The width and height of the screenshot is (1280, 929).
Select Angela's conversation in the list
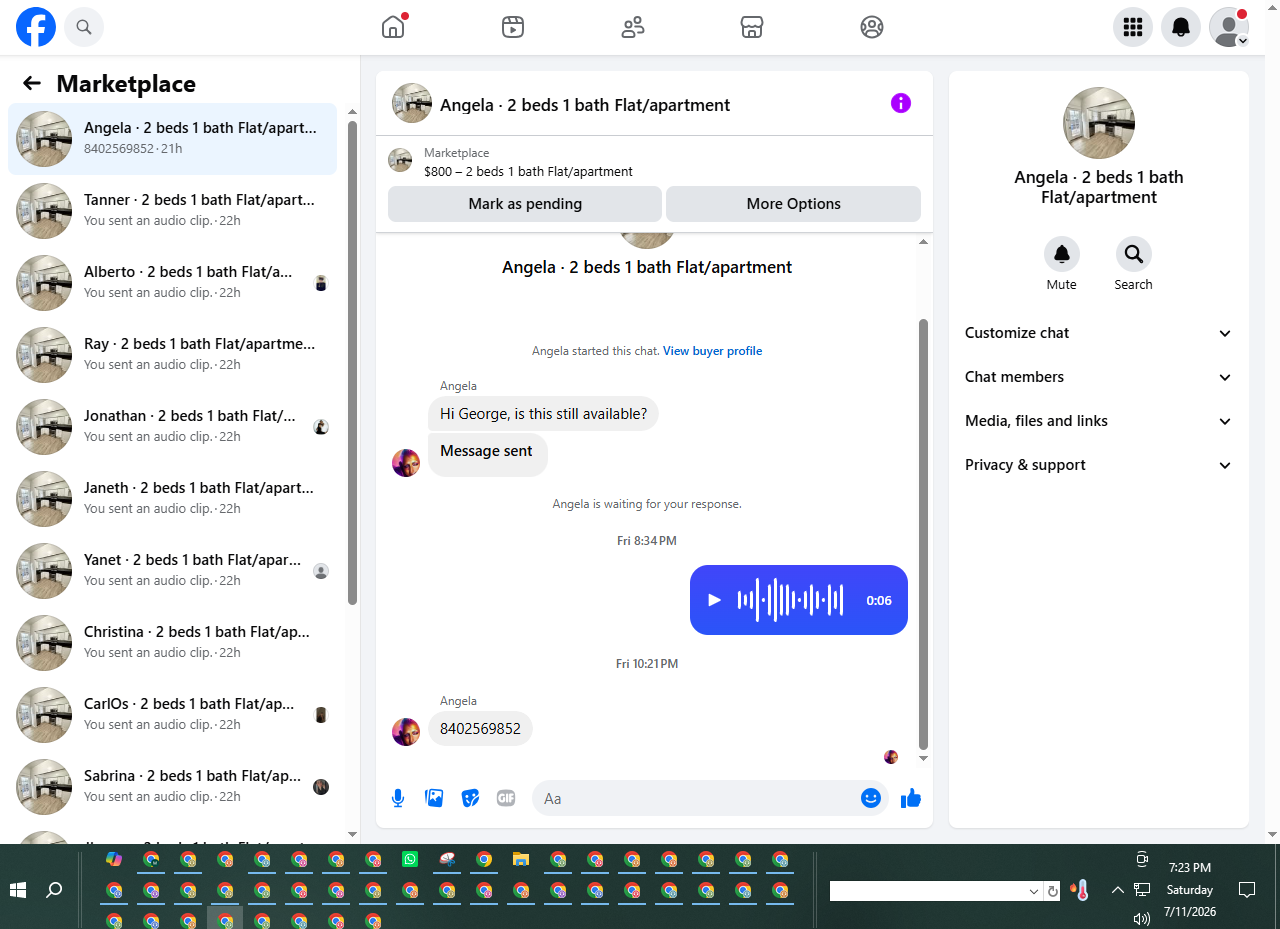(172, 139)
